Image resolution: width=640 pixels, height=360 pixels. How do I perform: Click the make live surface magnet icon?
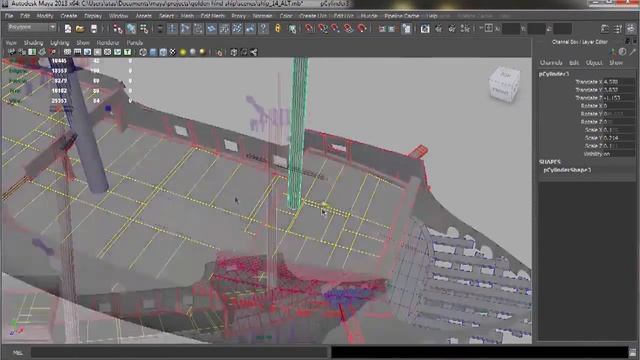[362, 29]
